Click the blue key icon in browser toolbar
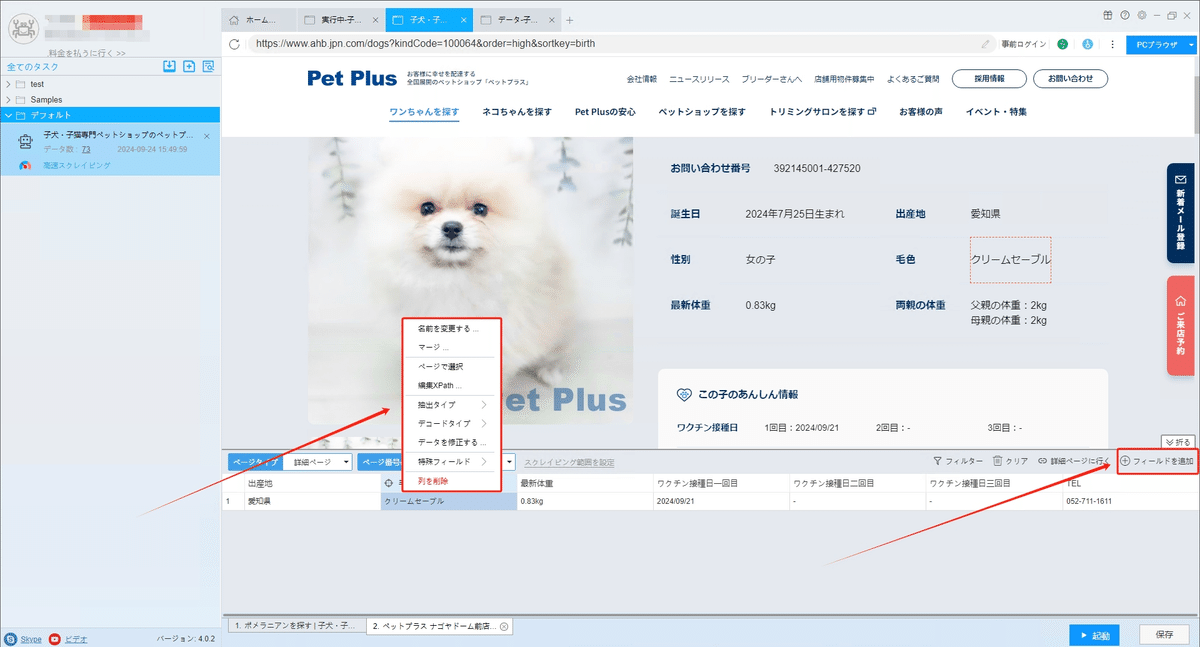1200x647 pixels. pos(1086,44)
